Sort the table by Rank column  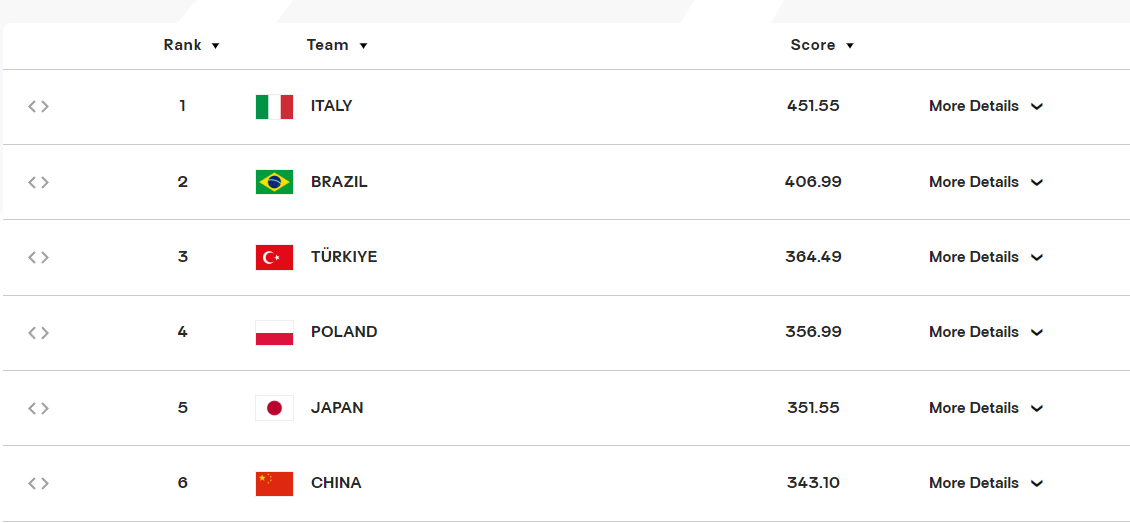point(192,45)
